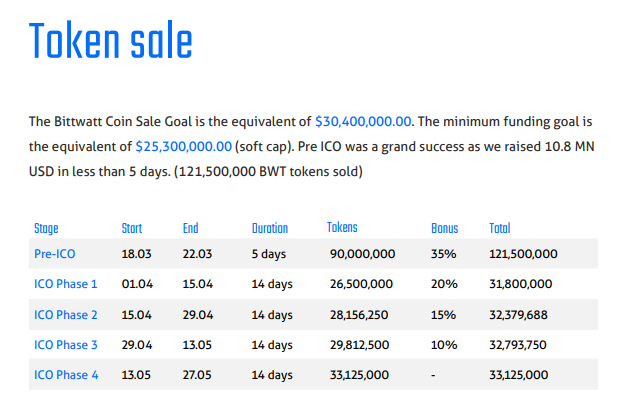Open the ICO Phase 3 link
624x395 pixels.
click(66, 345)
